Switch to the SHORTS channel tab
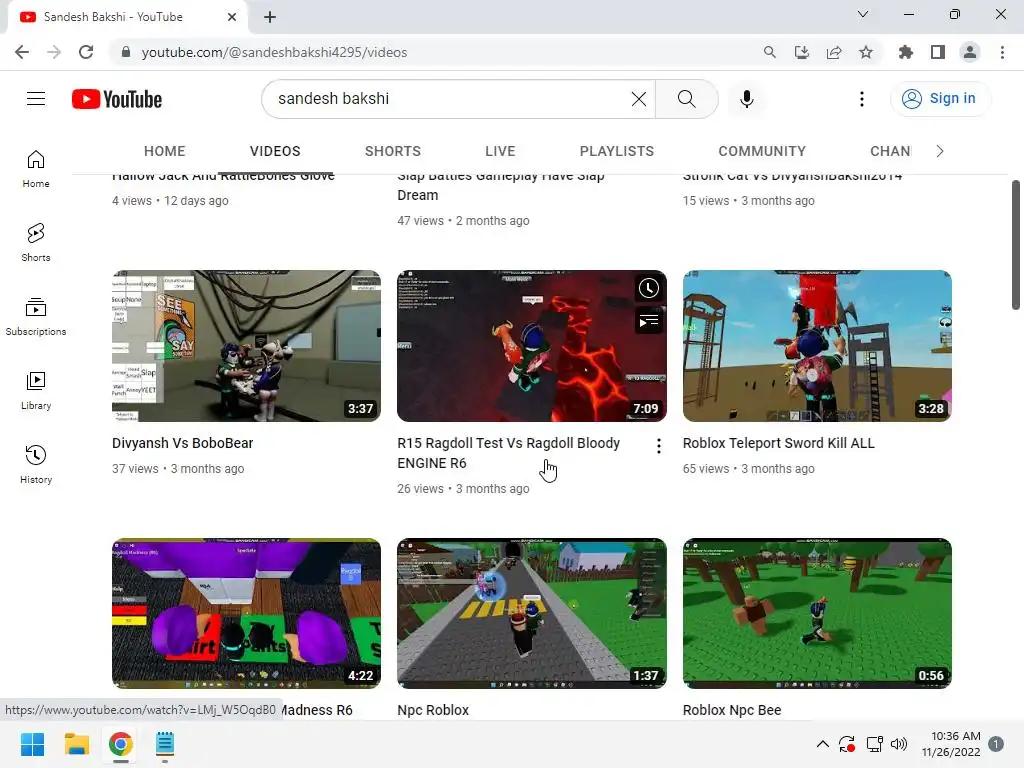Viewport: 1024px width, 768px height. pyautogui.click(x=392, y=152)
